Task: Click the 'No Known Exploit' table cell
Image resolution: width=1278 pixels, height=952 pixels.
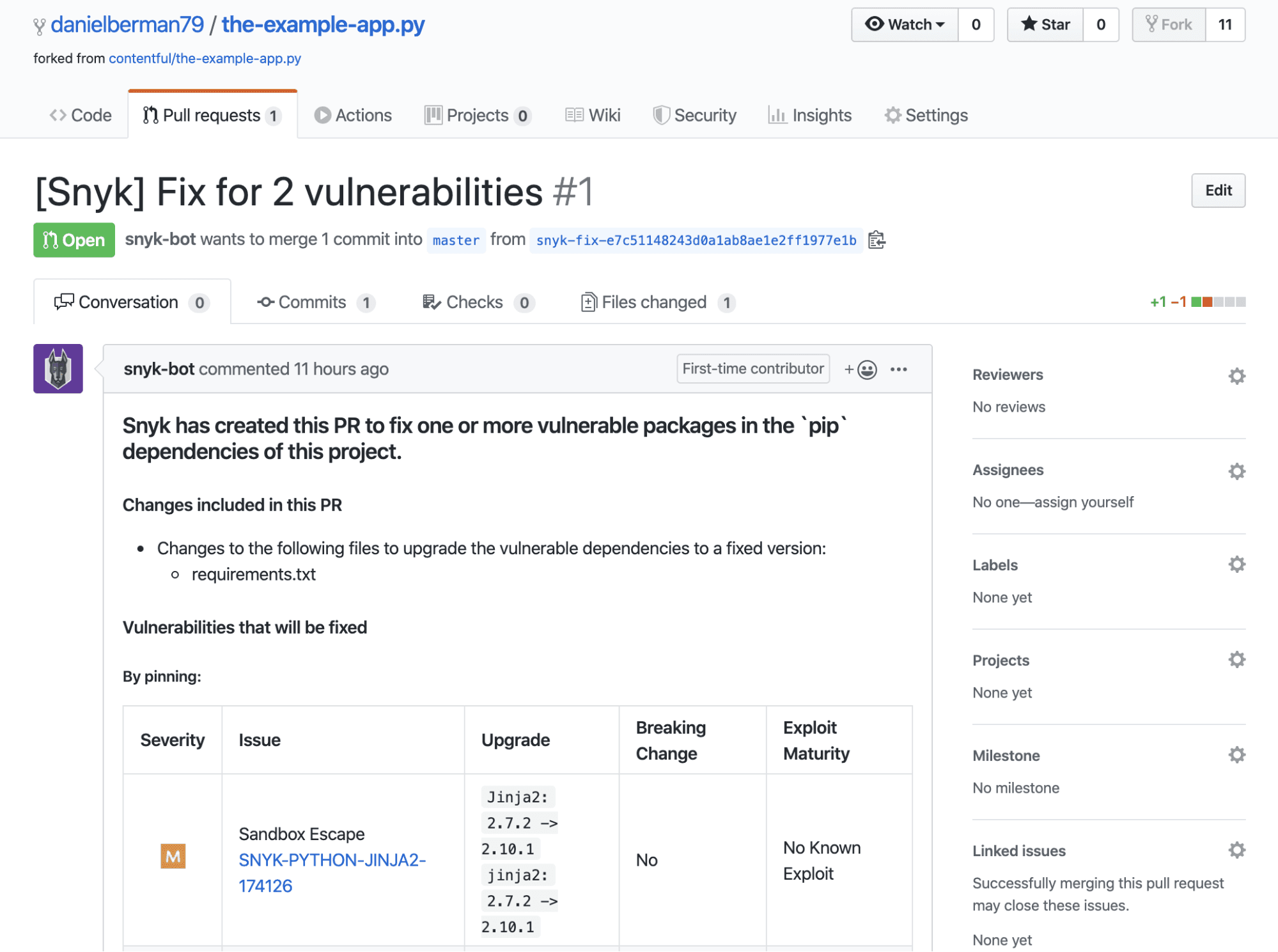Action: point(839,861)
